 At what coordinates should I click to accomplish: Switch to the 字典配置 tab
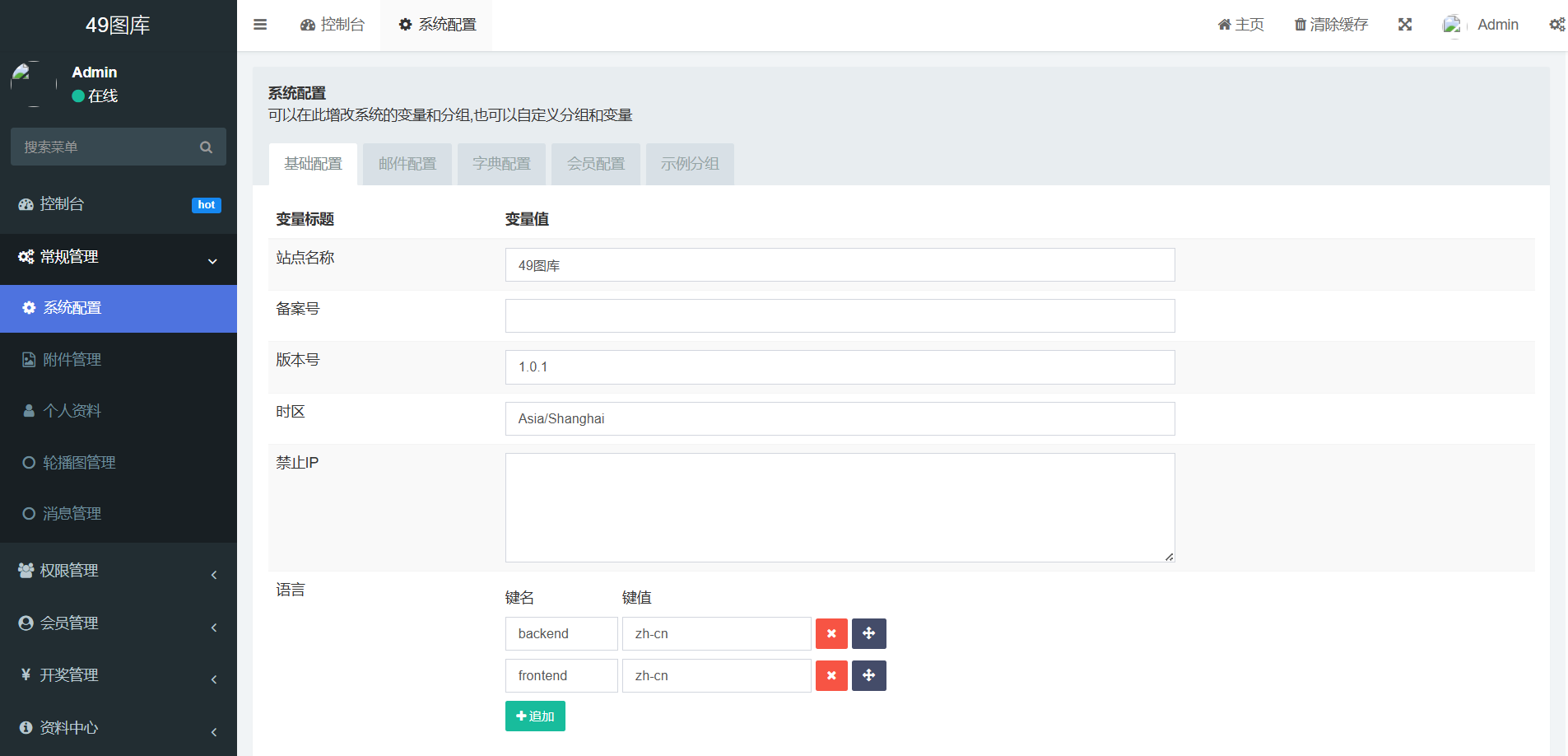[x=501, y=164]
